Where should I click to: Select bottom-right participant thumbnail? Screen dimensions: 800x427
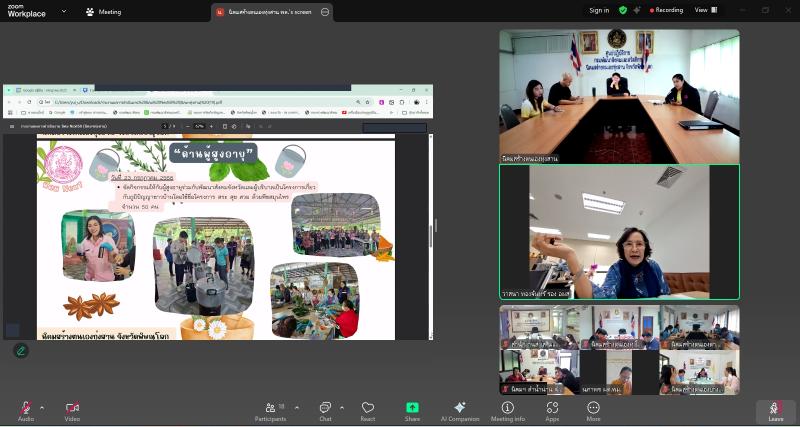click(x=699, y=372)
